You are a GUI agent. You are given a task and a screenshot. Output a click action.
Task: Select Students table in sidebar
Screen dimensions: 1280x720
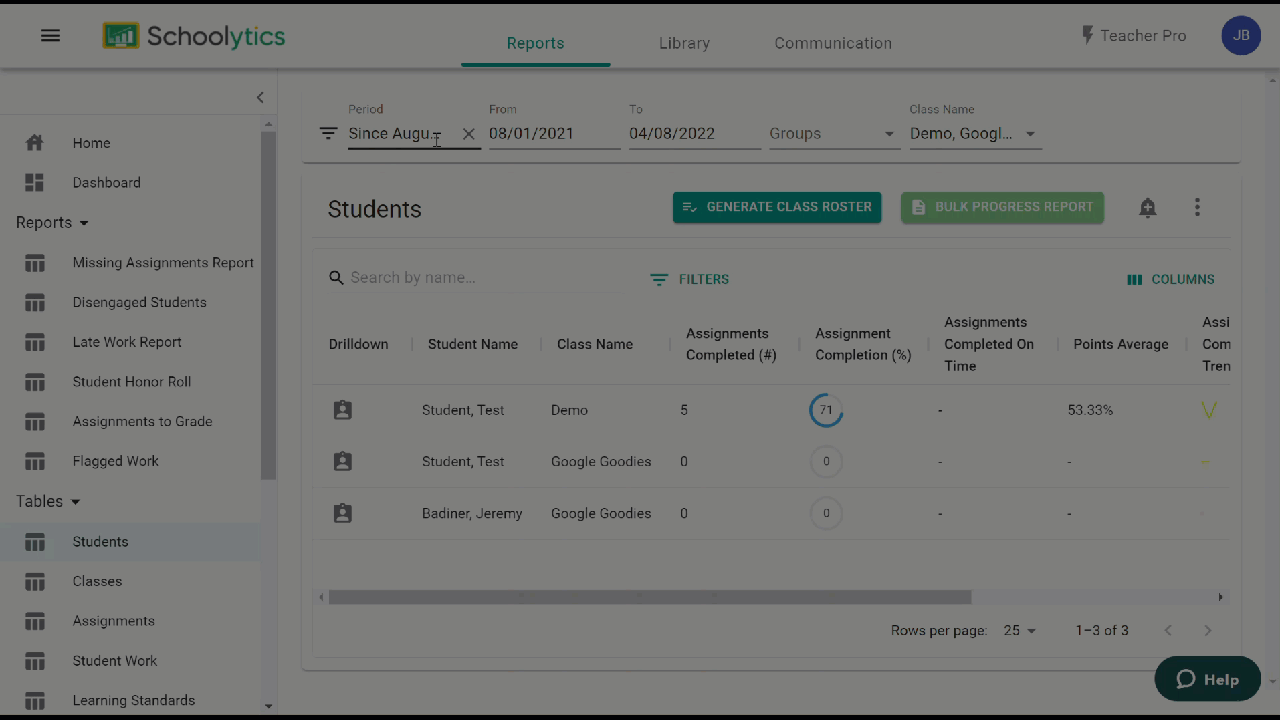coord(131,542)
